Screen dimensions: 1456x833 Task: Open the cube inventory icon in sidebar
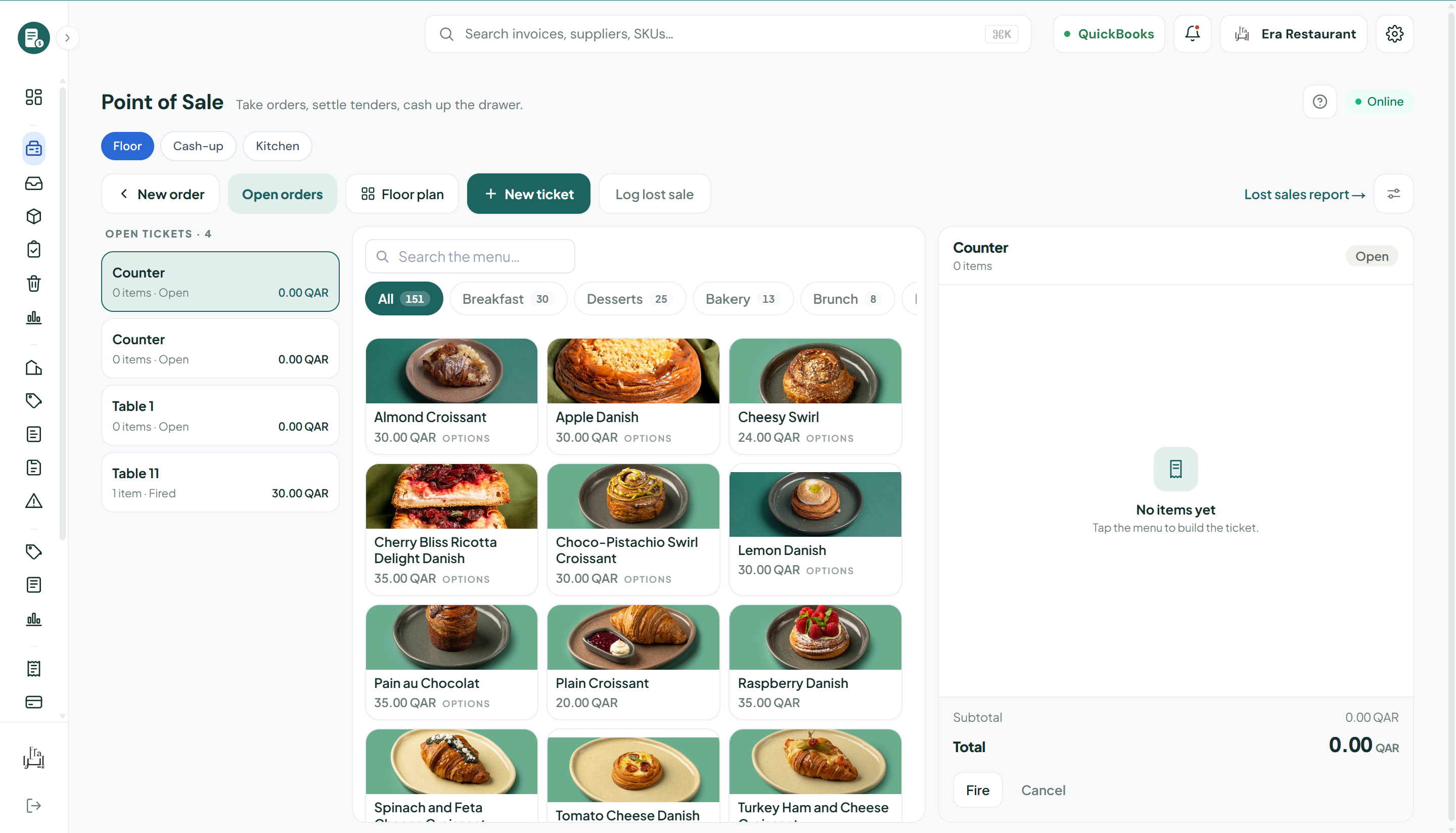point(34,216)
